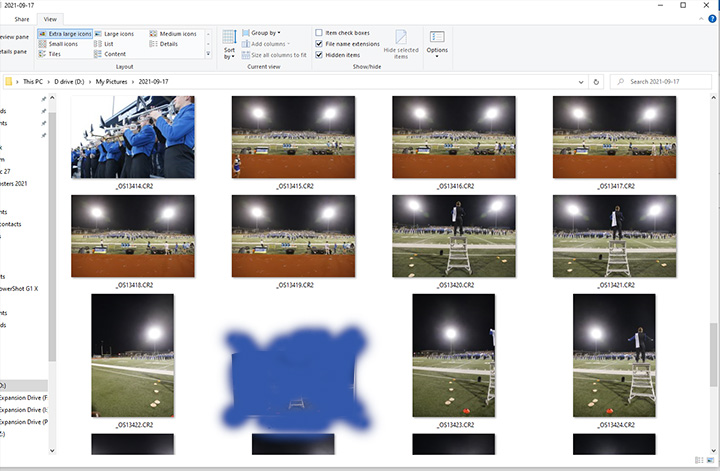Open address bar history dropdown arrow
The width and height of the screenshot is (720, 471).
pyautogui.click(x=579, y=82)
